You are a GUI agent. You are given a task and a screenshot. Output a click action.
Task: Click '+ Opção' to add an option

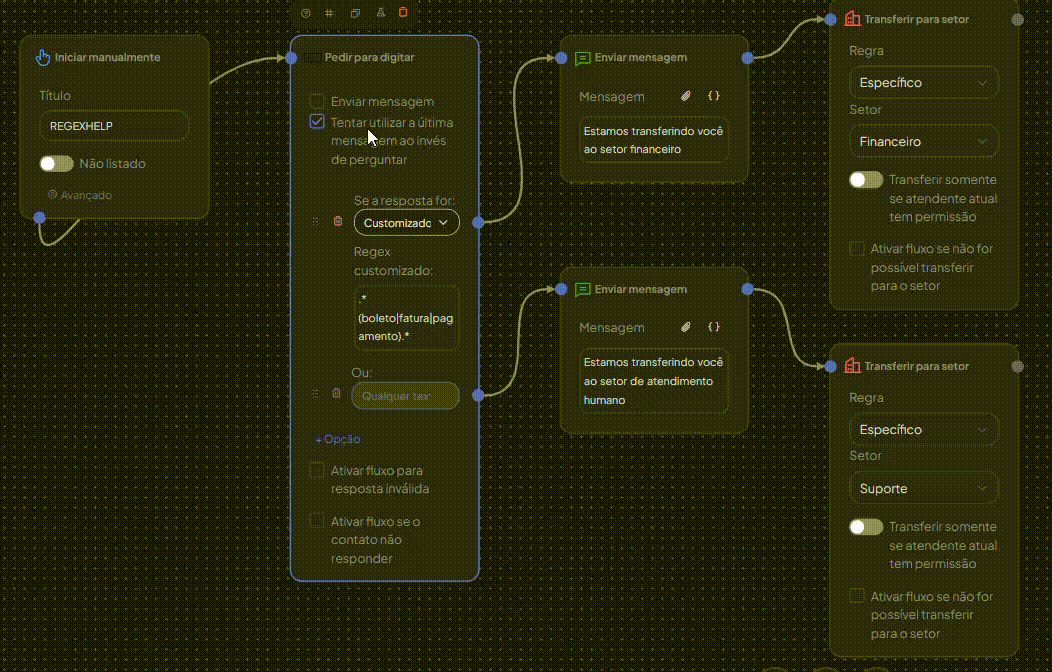(x=337, y=439)
